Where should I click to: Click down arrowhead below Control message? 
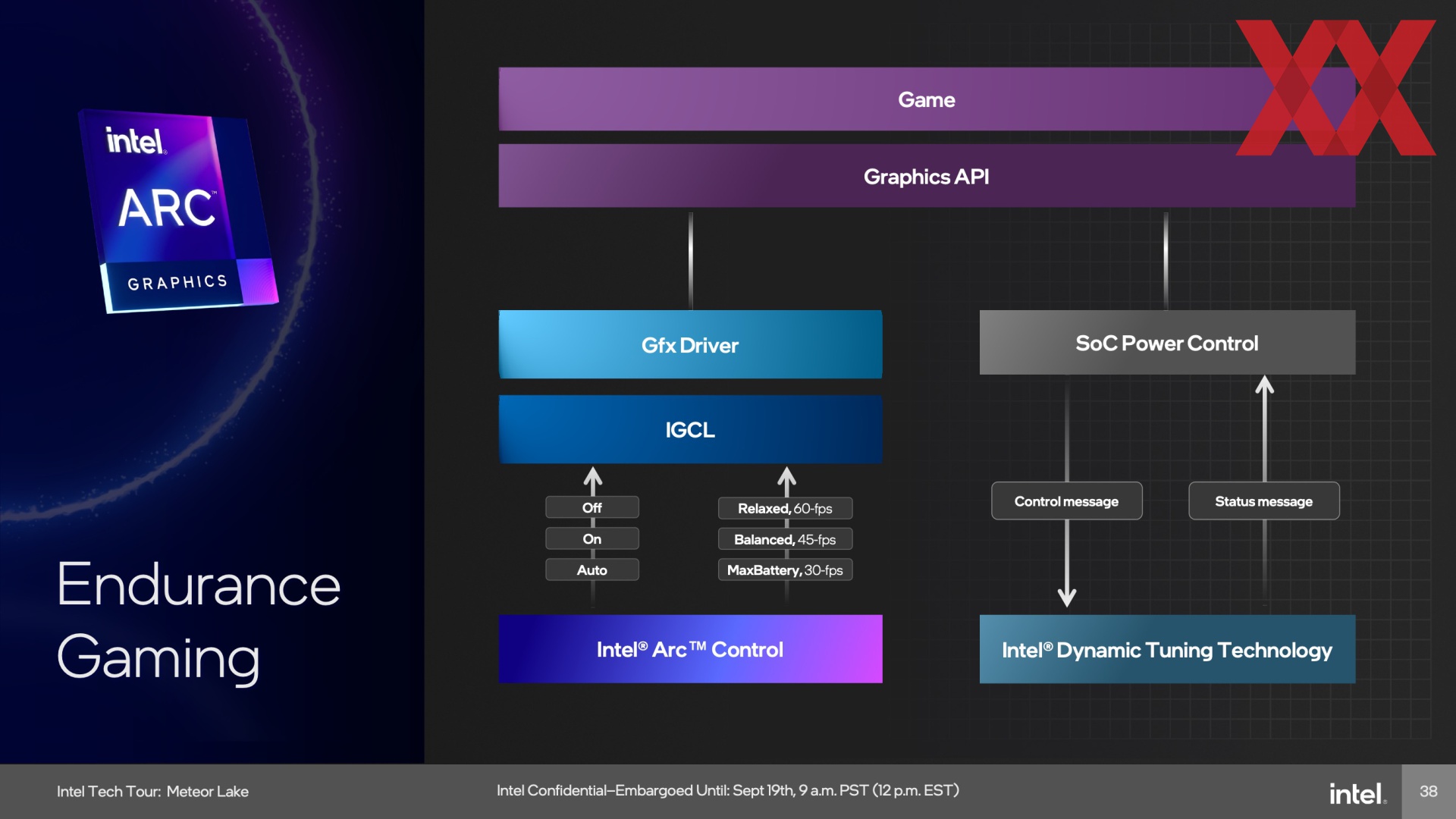(1067, 597)
